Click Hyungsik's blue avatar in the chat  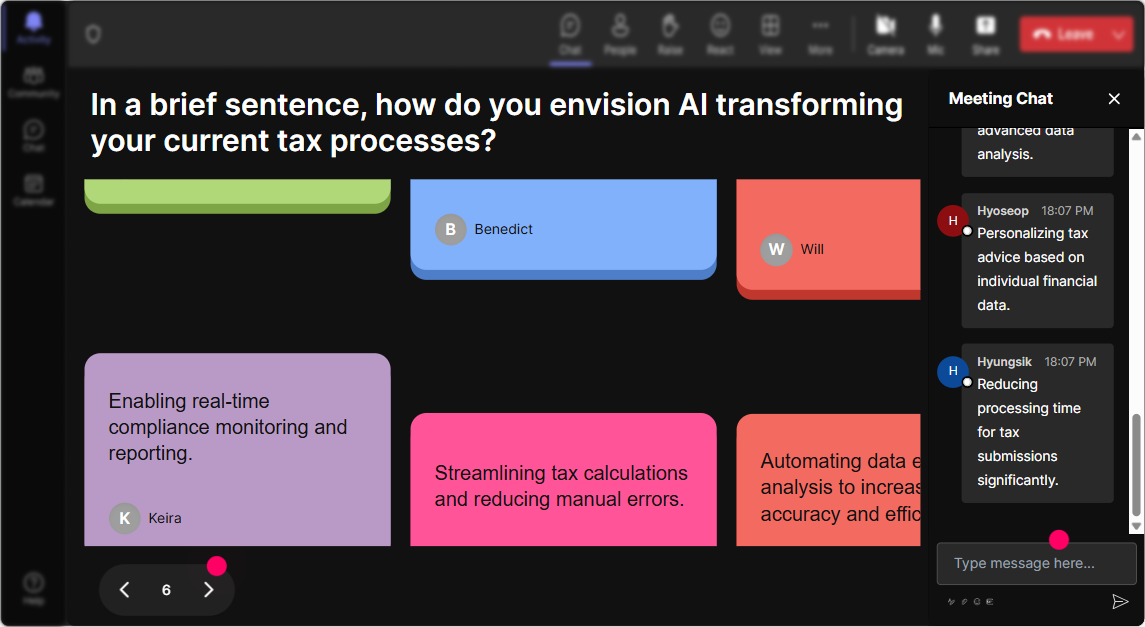953,372
